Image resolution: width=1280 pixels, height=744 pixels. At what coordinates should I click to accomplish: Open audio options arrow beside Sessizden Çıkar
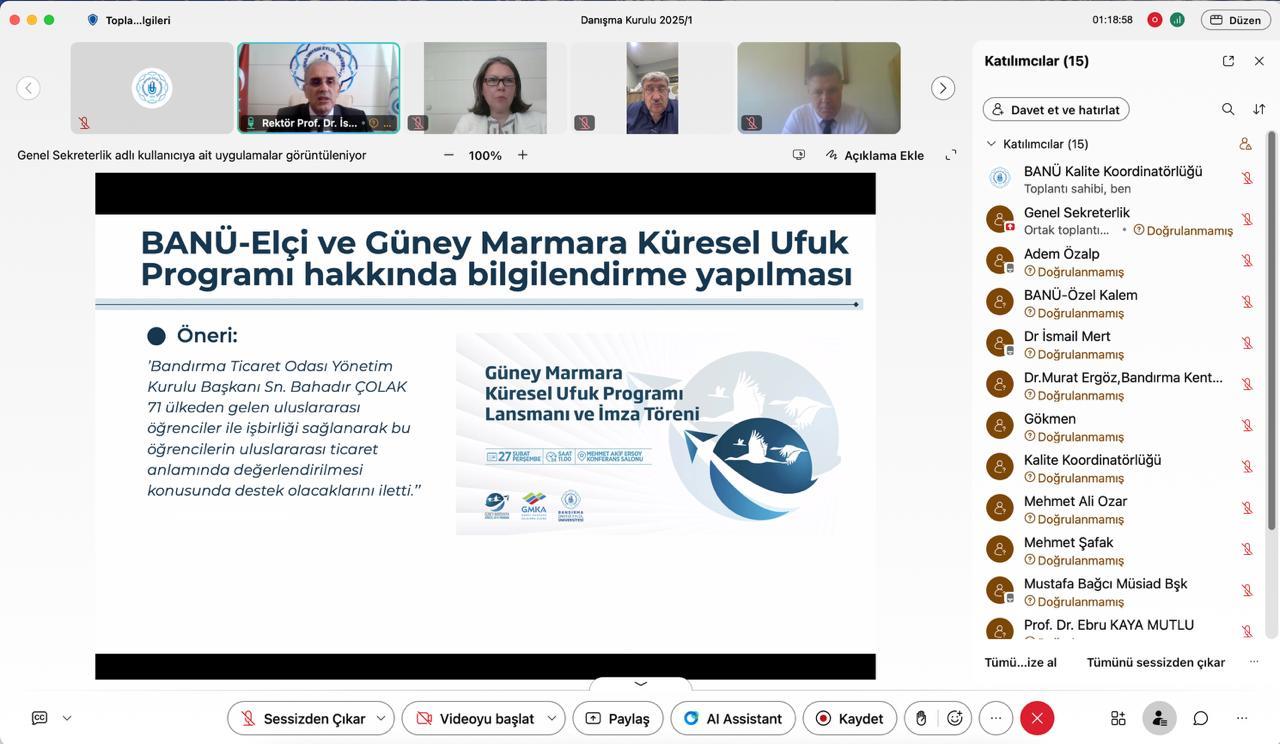tap(381, 718)
